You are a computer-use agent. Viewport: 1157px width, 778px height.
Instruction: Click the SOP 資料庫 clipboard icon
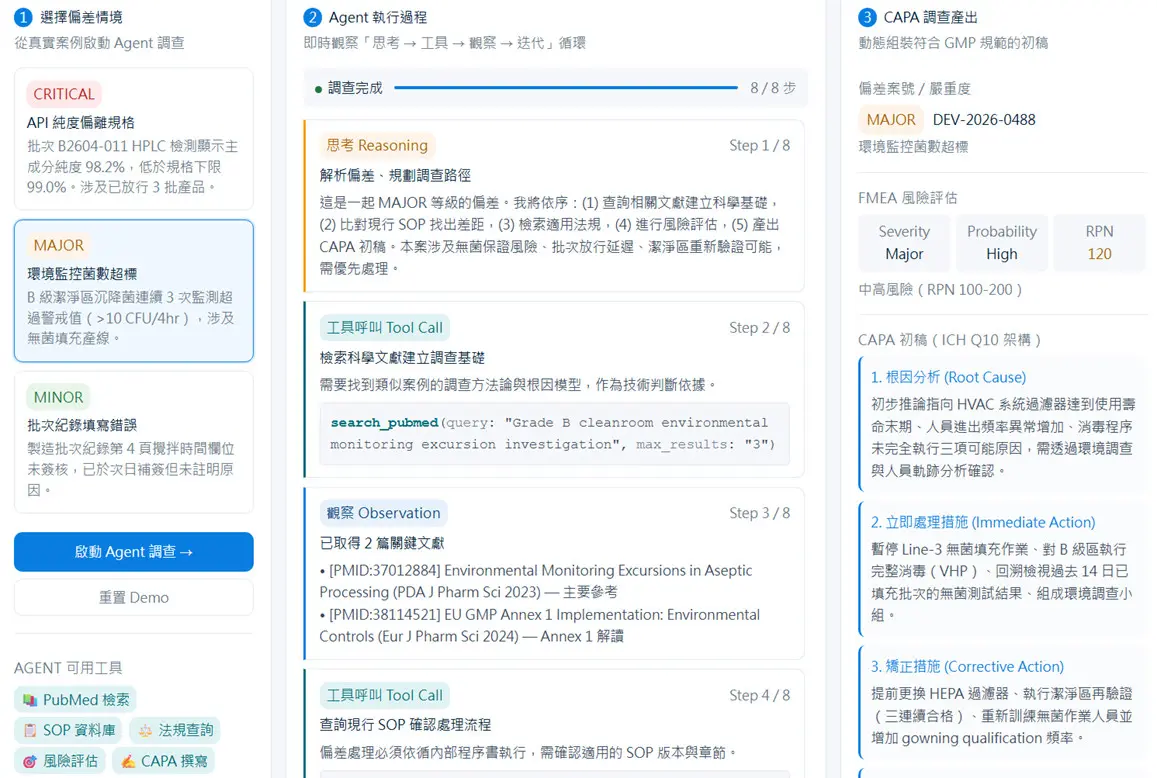coord(30,730)
